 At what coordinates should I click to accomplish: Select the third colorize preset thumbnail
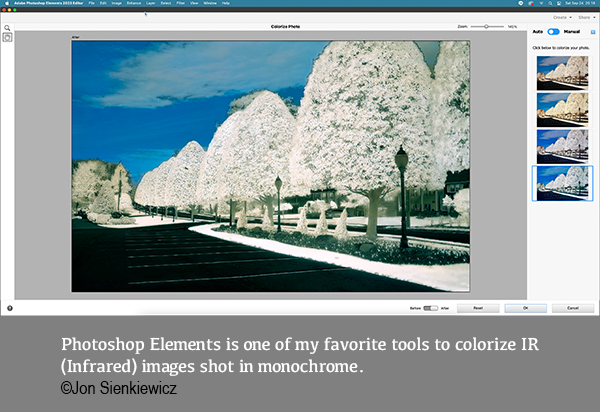point(562,147)
